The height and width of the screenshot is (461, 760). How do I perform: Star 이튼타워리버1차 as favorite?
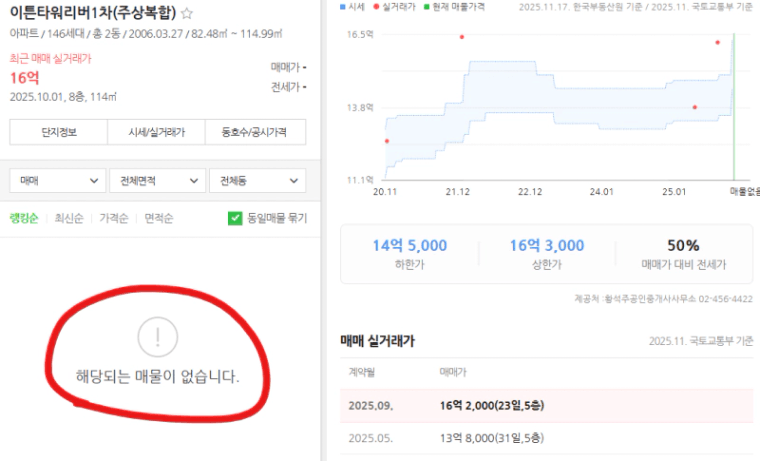pos(187,13)
